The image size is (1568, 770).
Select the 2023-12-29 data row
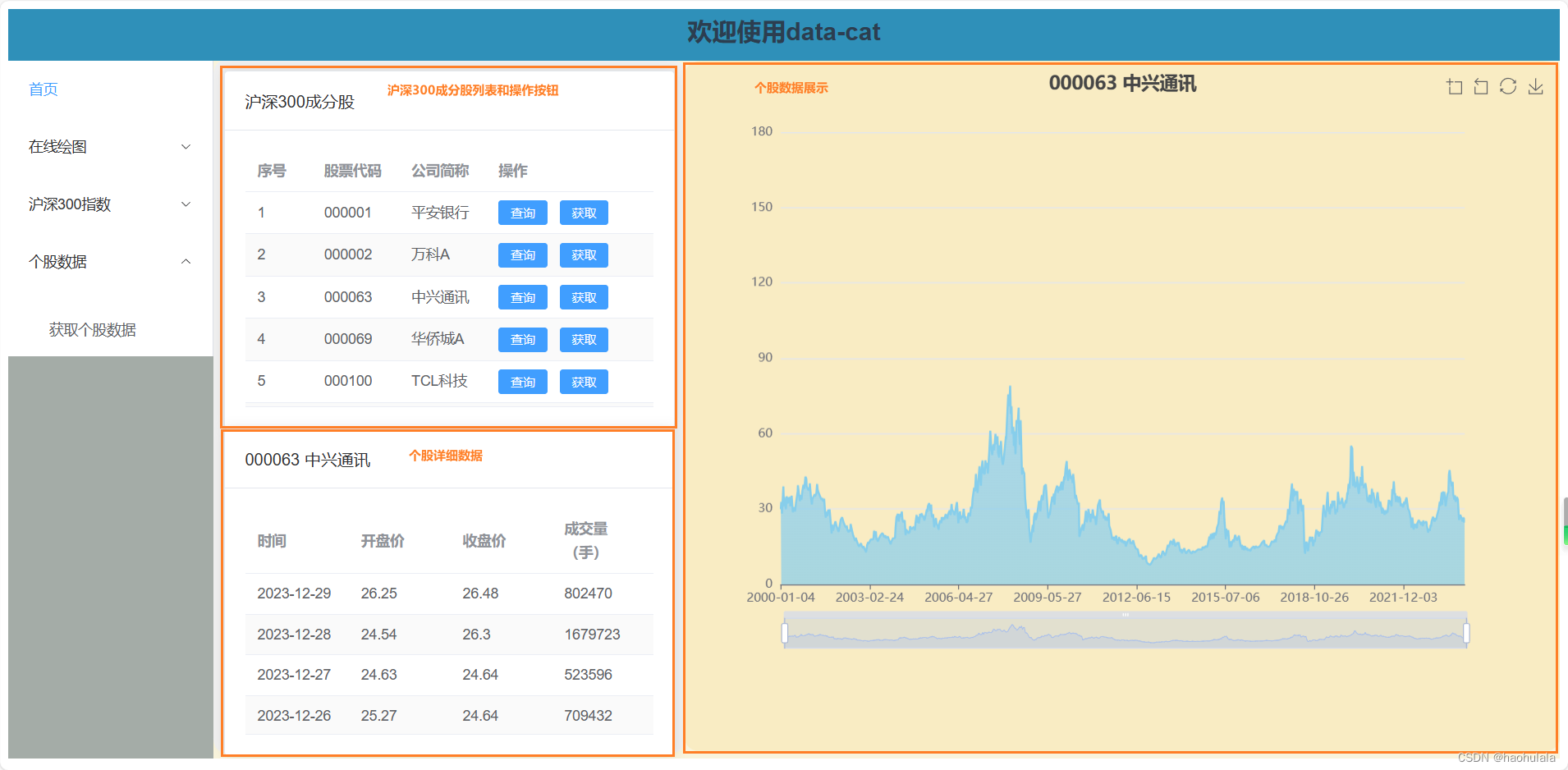[448, 593]
